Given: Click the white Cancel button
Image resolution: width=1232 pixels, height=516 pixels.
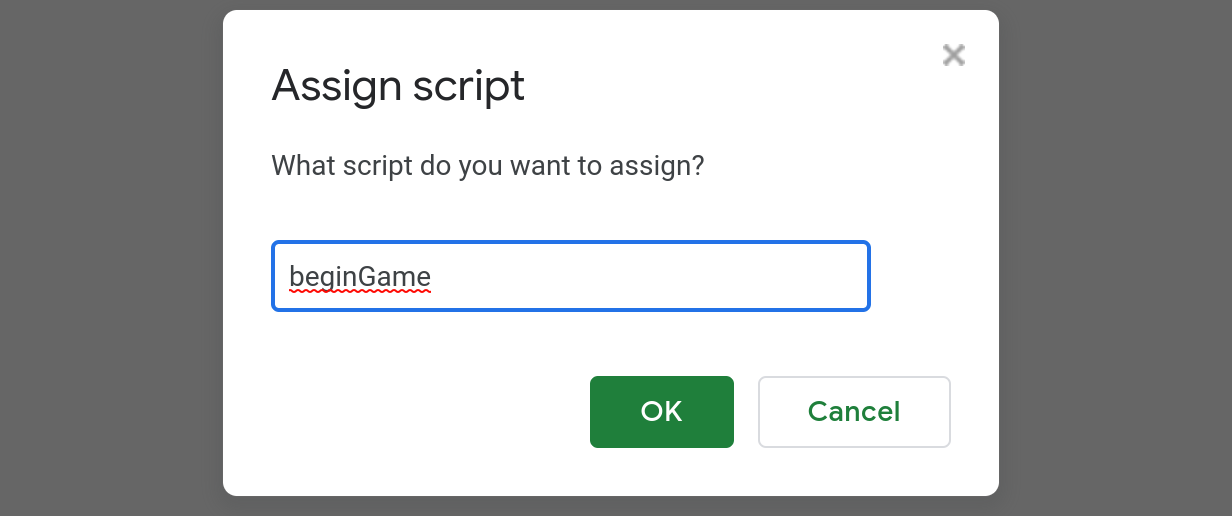Looking at the screenshot, I should pos(854,412).
